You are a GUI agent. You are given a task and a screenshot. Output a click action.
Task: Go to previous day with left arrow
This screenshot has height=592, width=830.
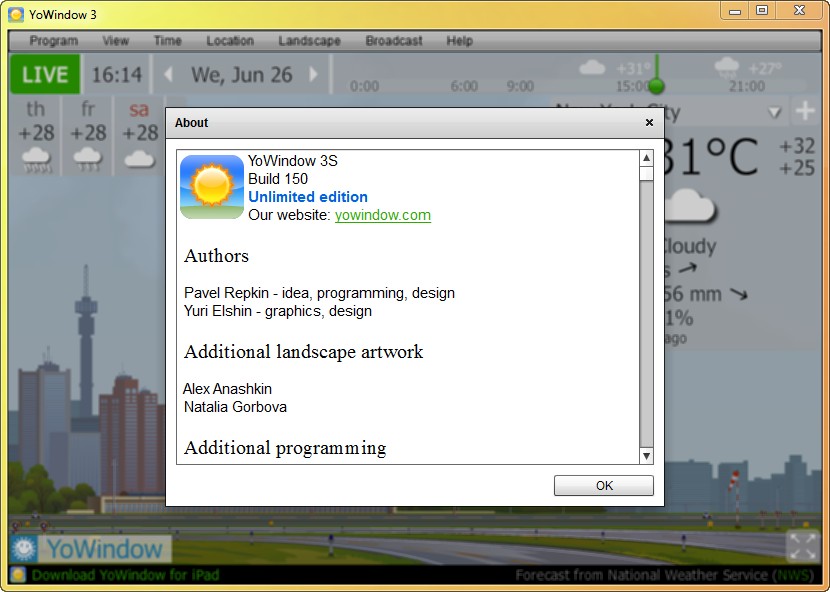pos(168,74)
